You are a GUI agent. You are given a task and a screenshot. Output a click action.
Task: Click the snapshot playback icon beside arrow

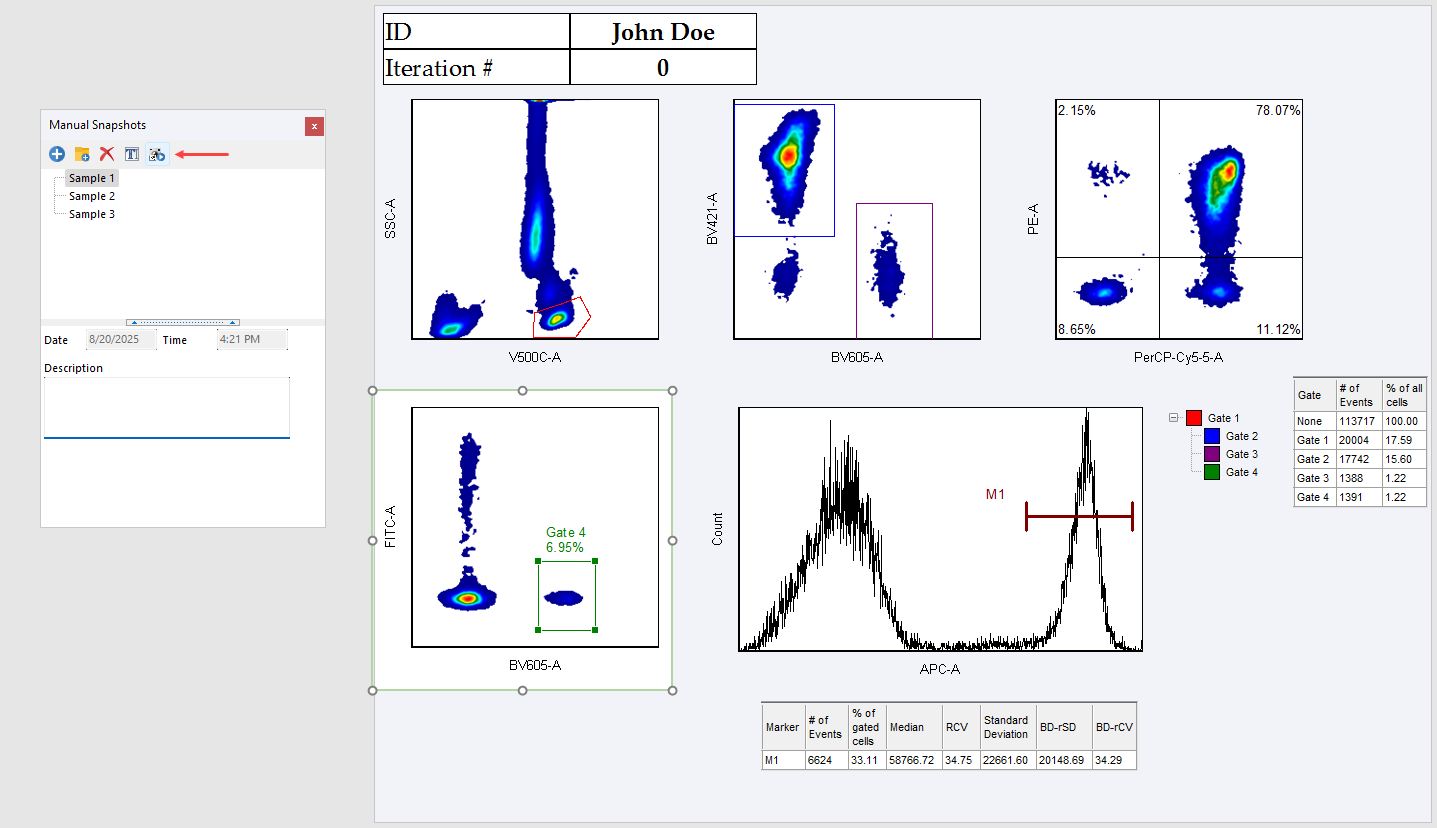tap(157, 154)
